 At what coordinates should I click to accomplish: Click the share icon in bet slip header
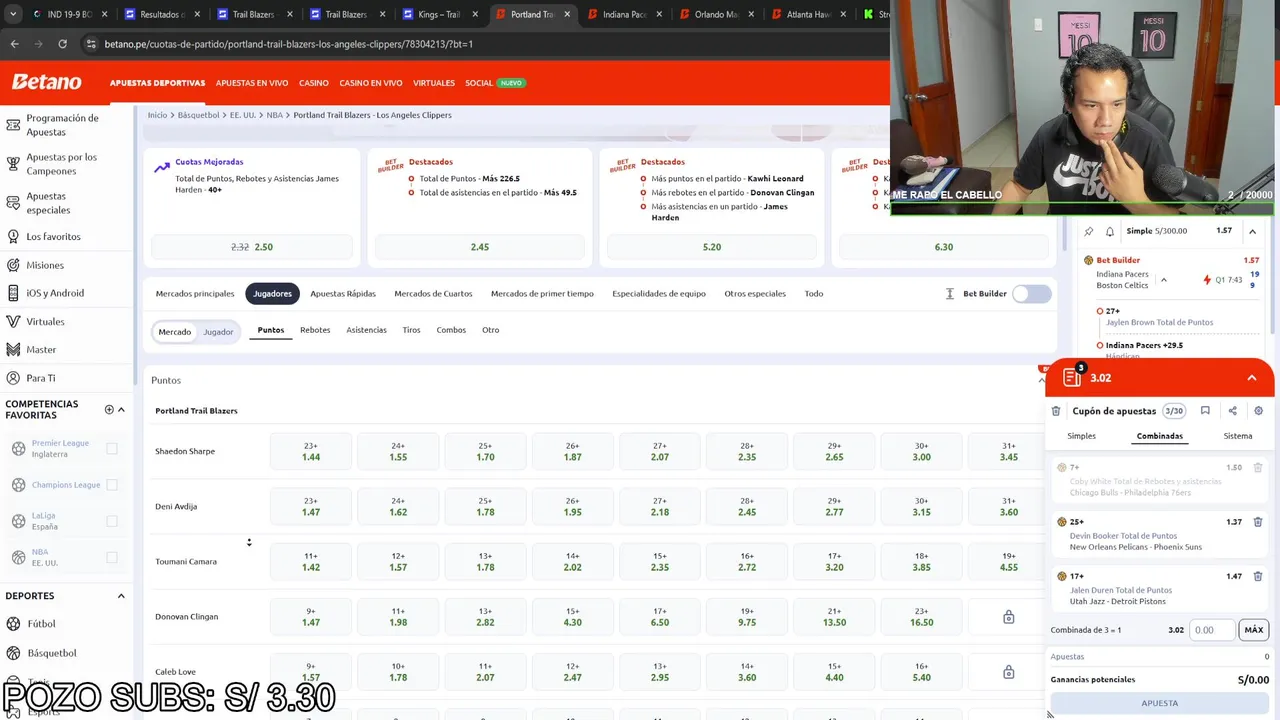coord(1232,411)
